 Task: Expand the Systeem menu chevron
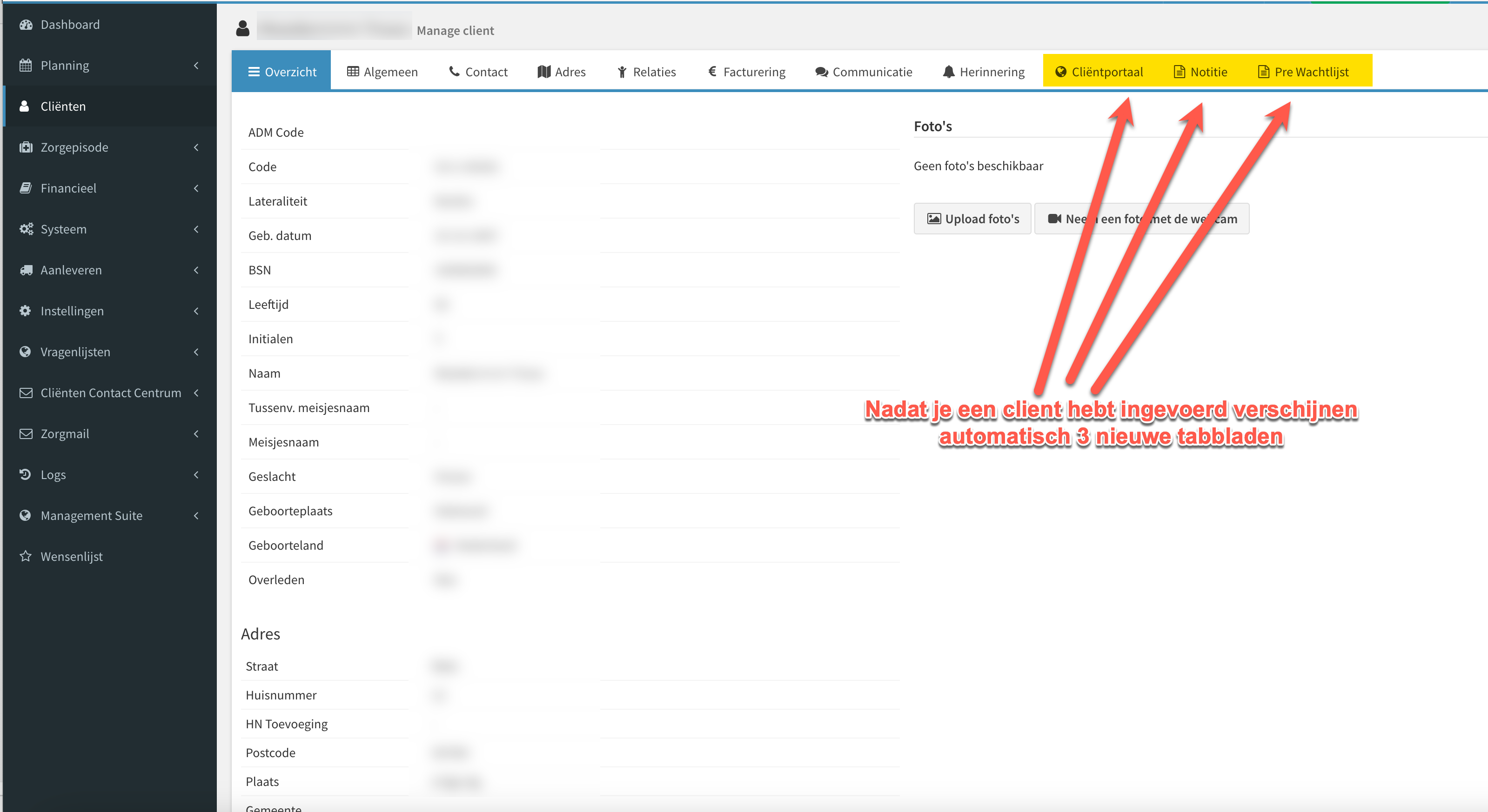tap(196, 229)
